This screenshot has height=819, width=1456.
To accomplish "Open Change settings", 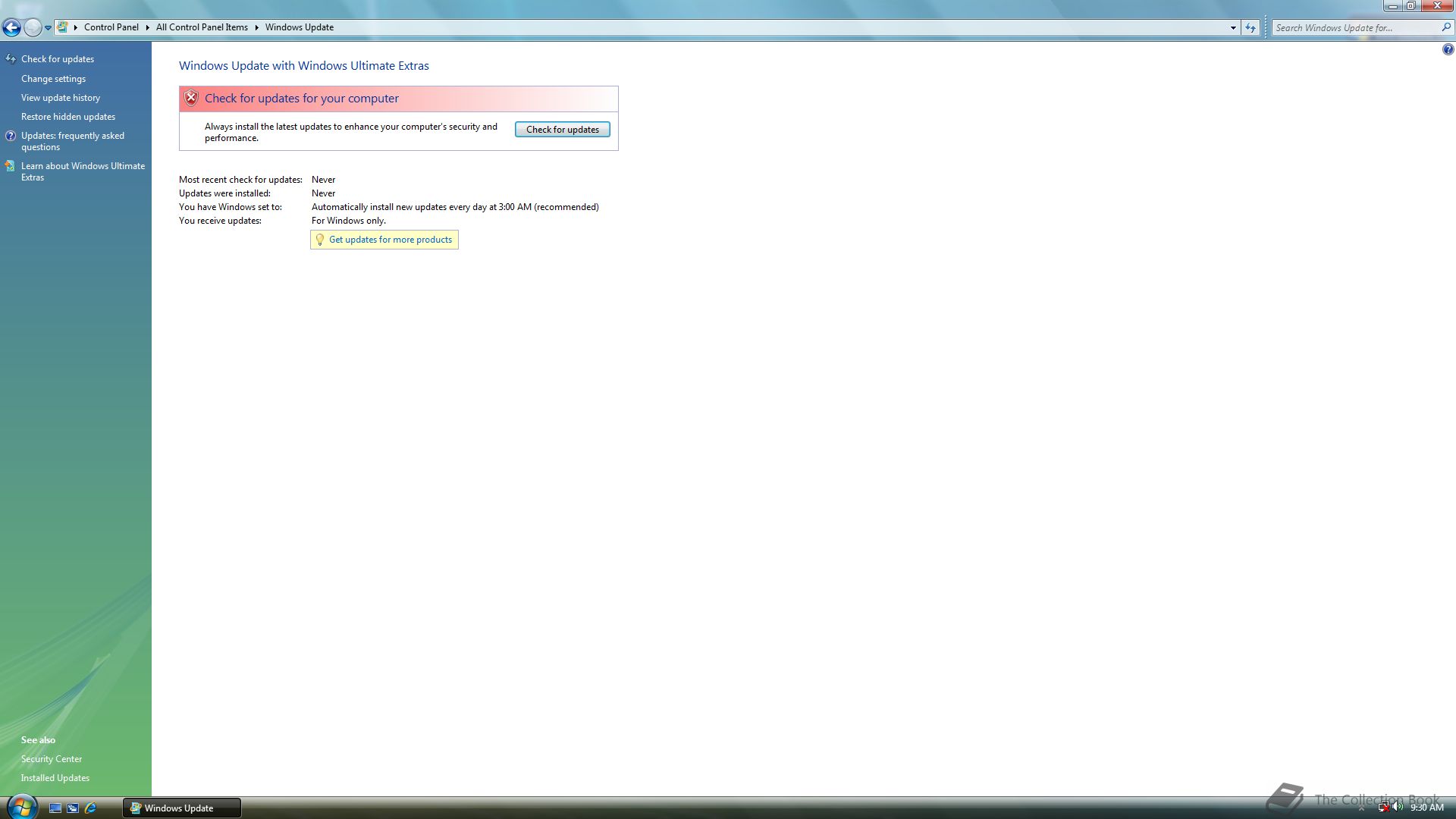I will 53,79.
